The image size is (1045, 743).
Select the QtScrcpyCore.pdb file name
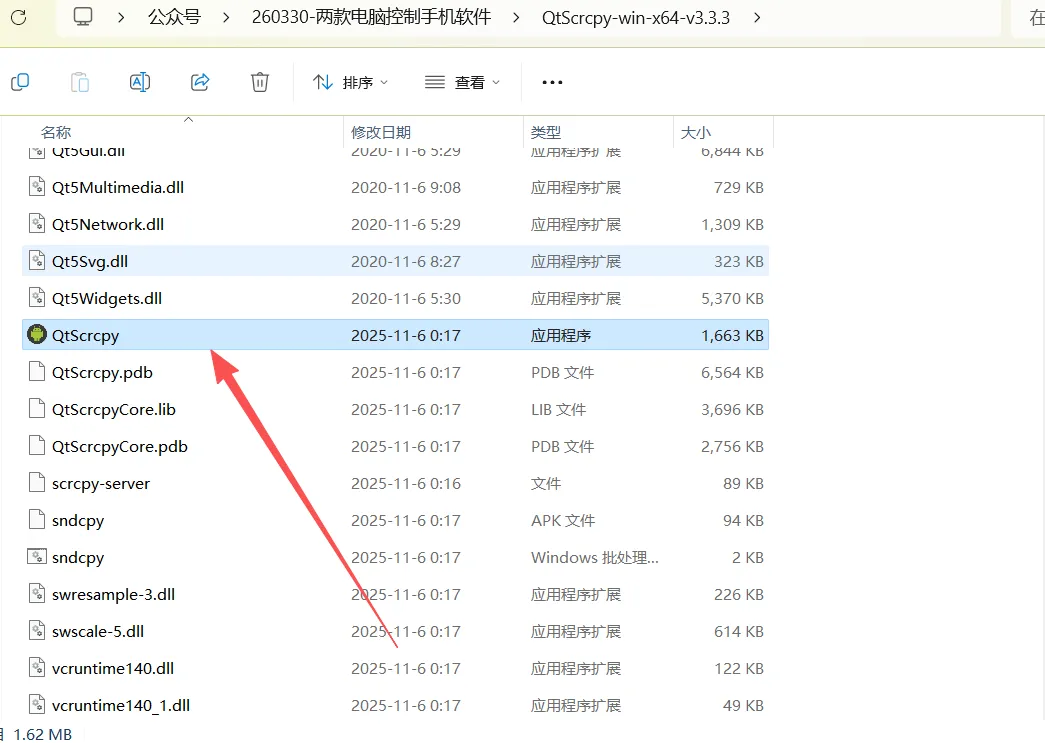coord(120,446)
